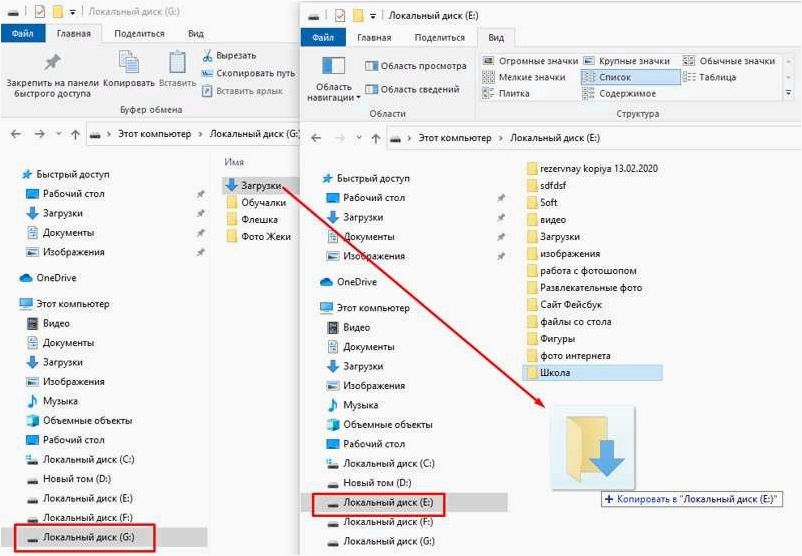This screenshot has height=556, width=802.
Task: Click the Вставить clipboard icon in G: window
Action: pyautogui.click(x=177, y=62)
